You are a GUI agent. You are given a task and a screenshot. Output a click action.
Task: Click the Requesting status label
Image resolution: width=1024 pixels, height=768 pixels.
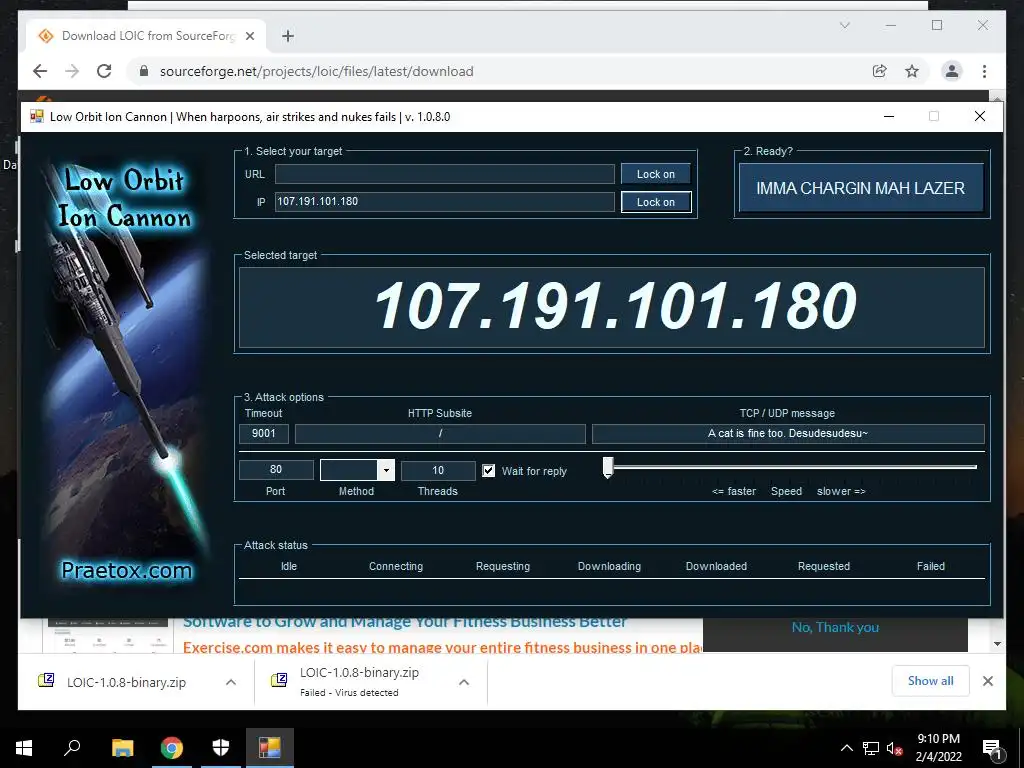(503, 566)
